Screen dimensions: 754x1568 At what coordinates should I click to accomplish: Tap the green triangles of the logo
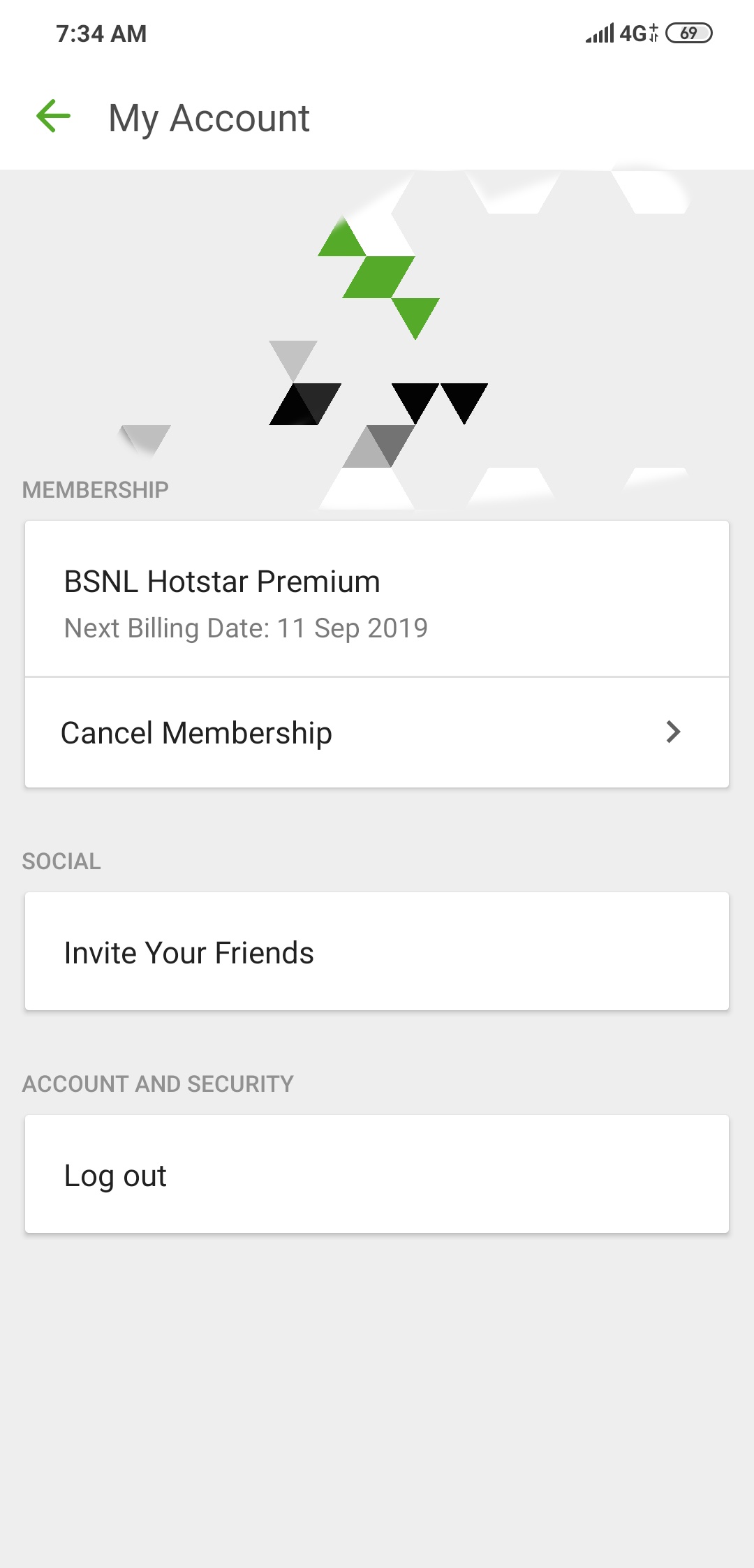[379, 277]
